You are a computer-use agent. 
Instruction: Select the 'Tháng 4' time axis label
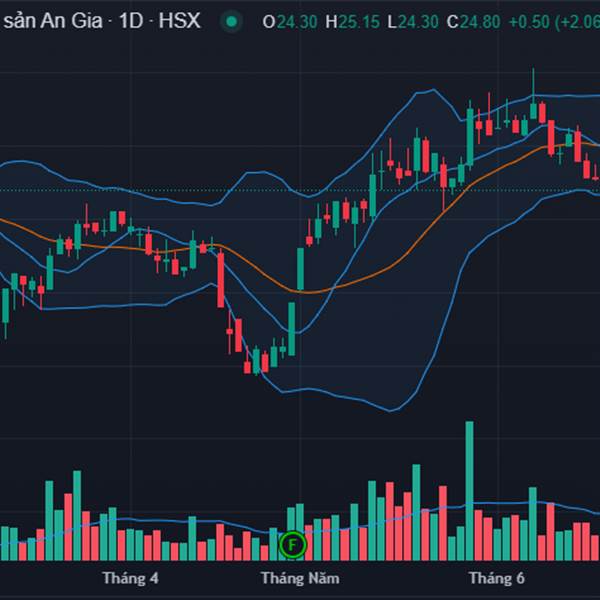coord(130,578)
